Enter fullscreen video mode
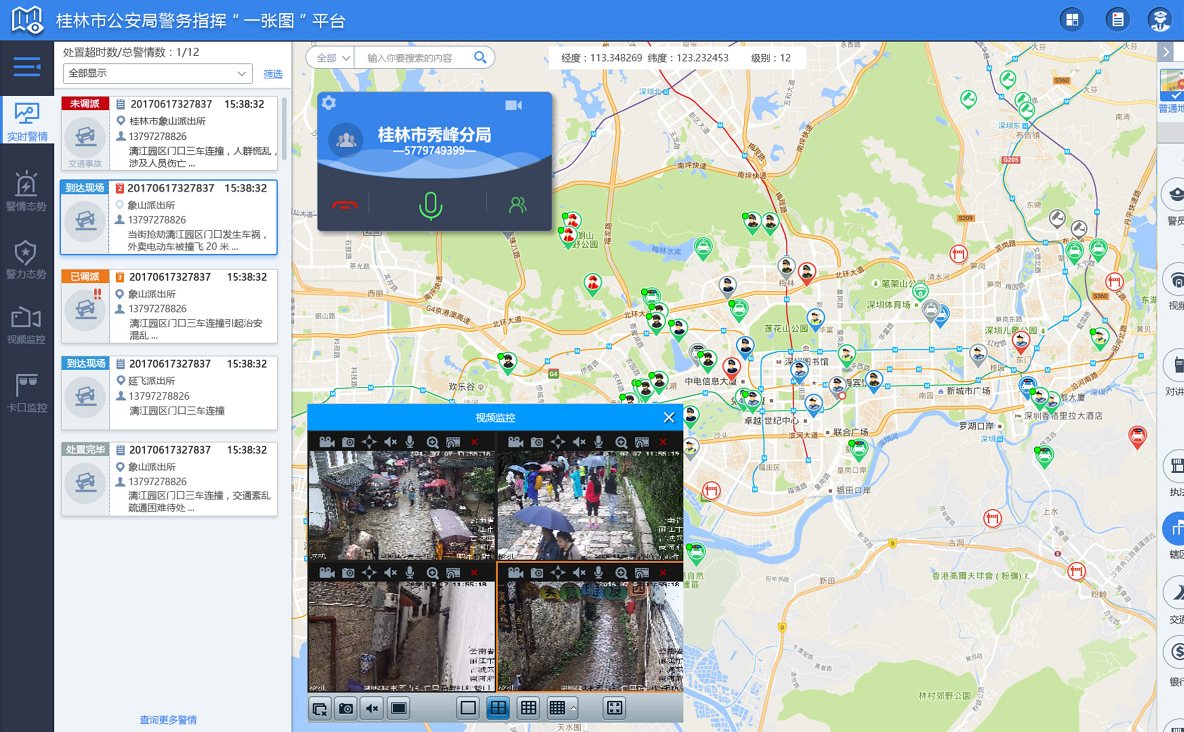The height and width of the screenshot is (732, 1184). [x=615, y=708]
